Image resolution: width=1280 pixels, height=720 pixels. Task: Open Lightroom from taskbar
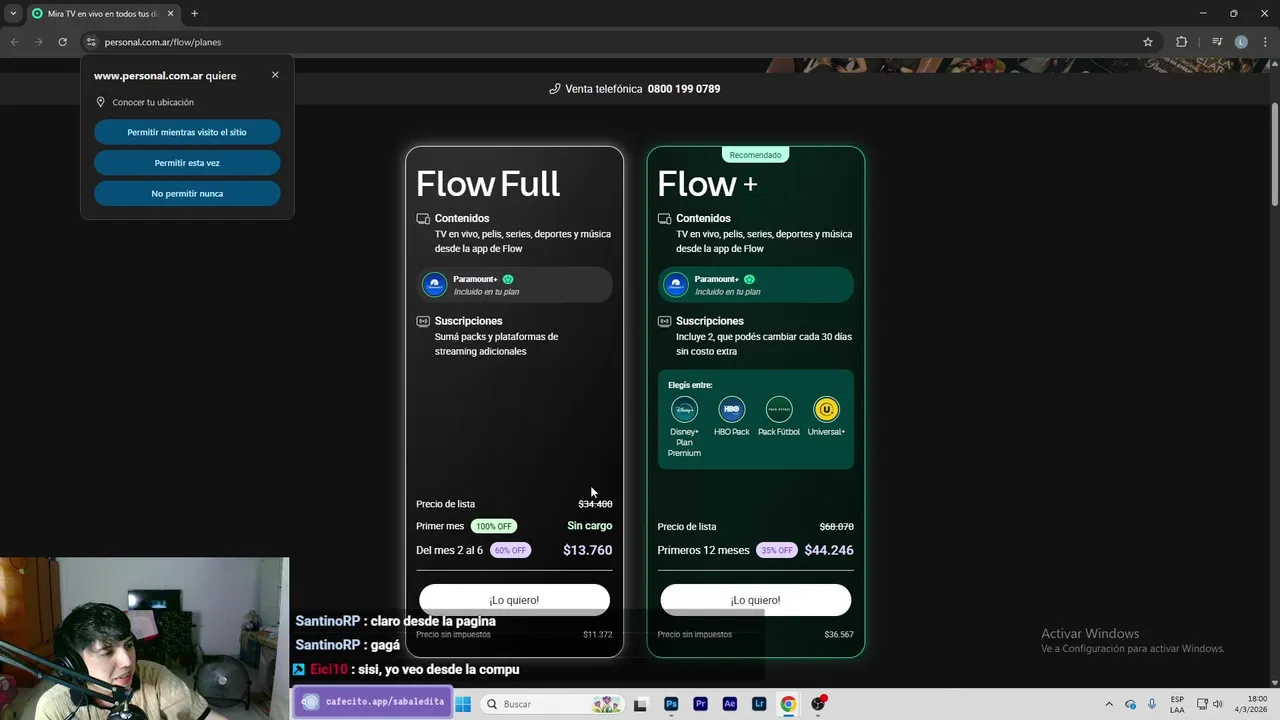(759, 704)
